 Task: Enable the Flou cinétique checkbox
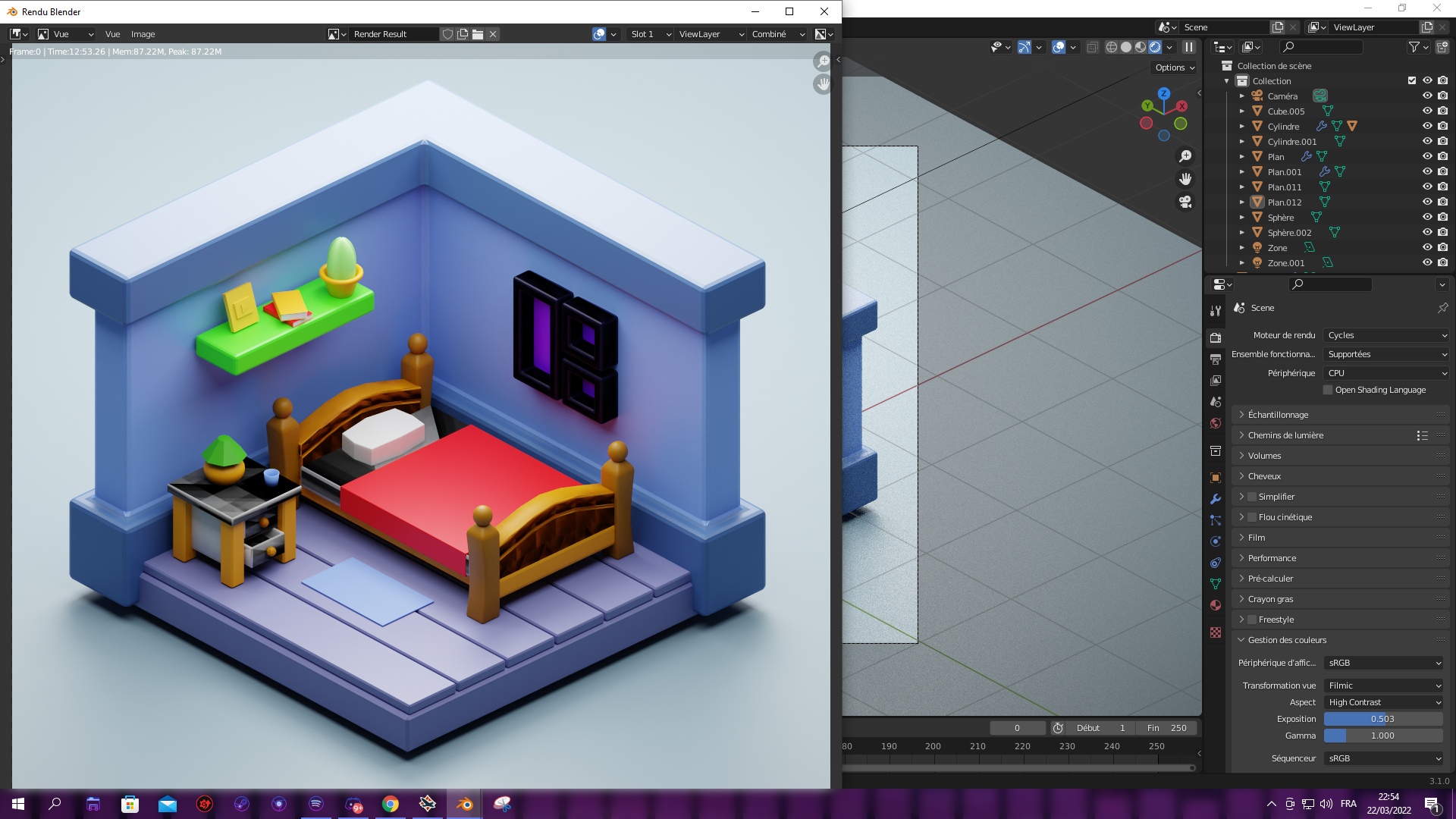click(x=1252, y=517)
